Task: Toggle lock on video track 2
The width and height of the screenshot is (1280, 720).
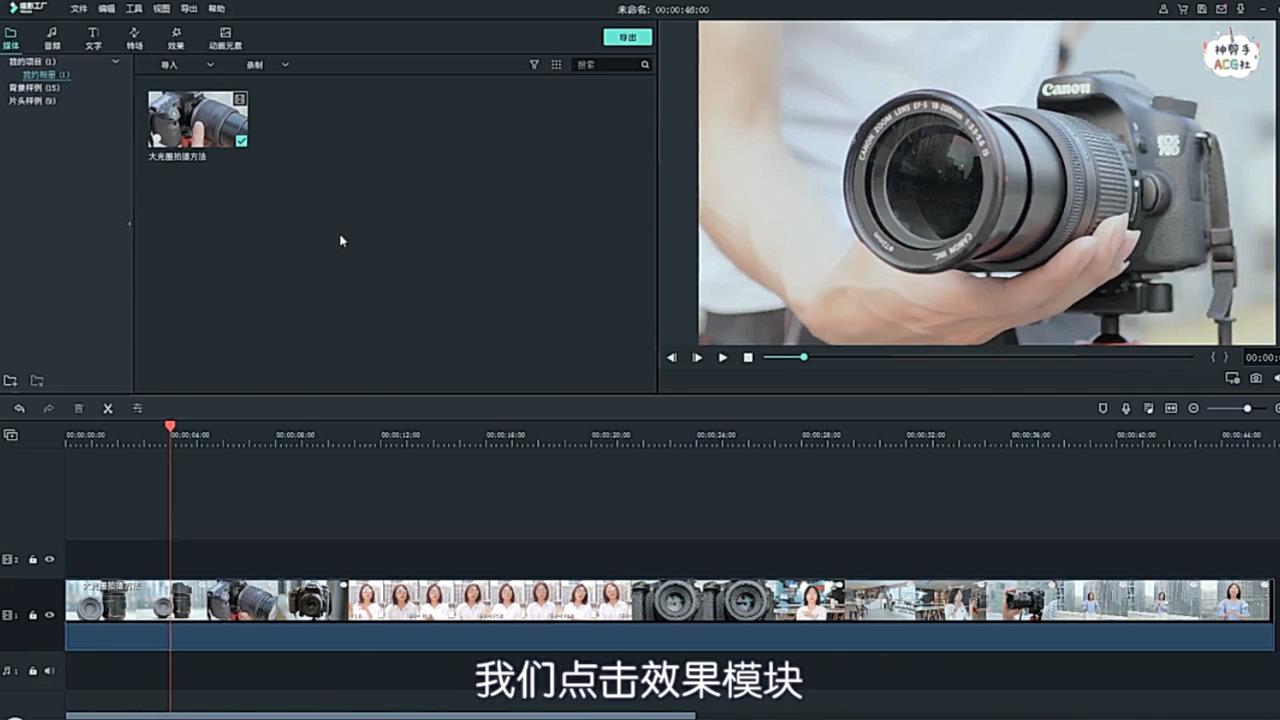Action: [33, 560]
